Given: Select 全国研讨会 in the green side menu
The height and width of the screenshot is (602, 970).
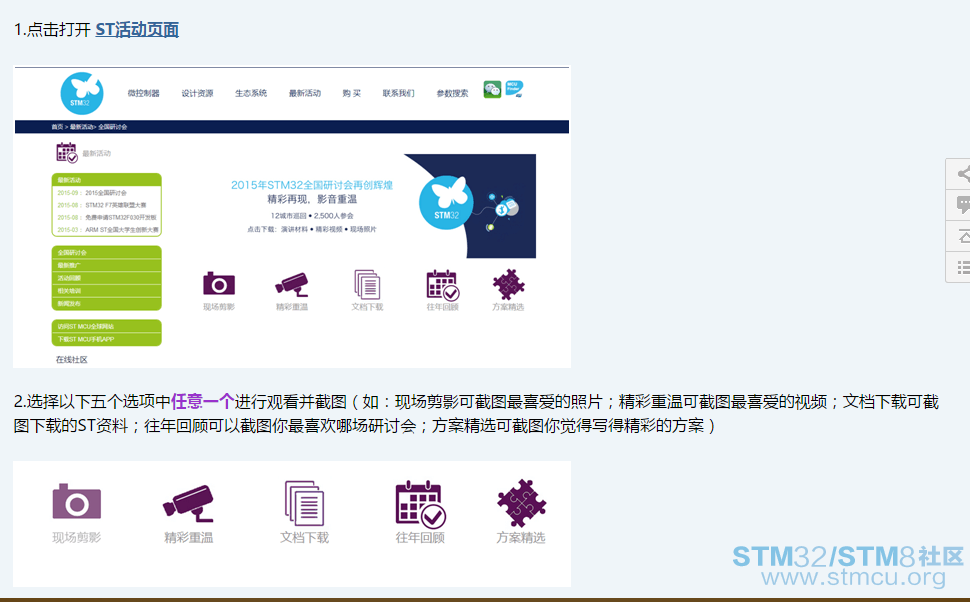Looking at the screenshot, I should coord(106,252).
